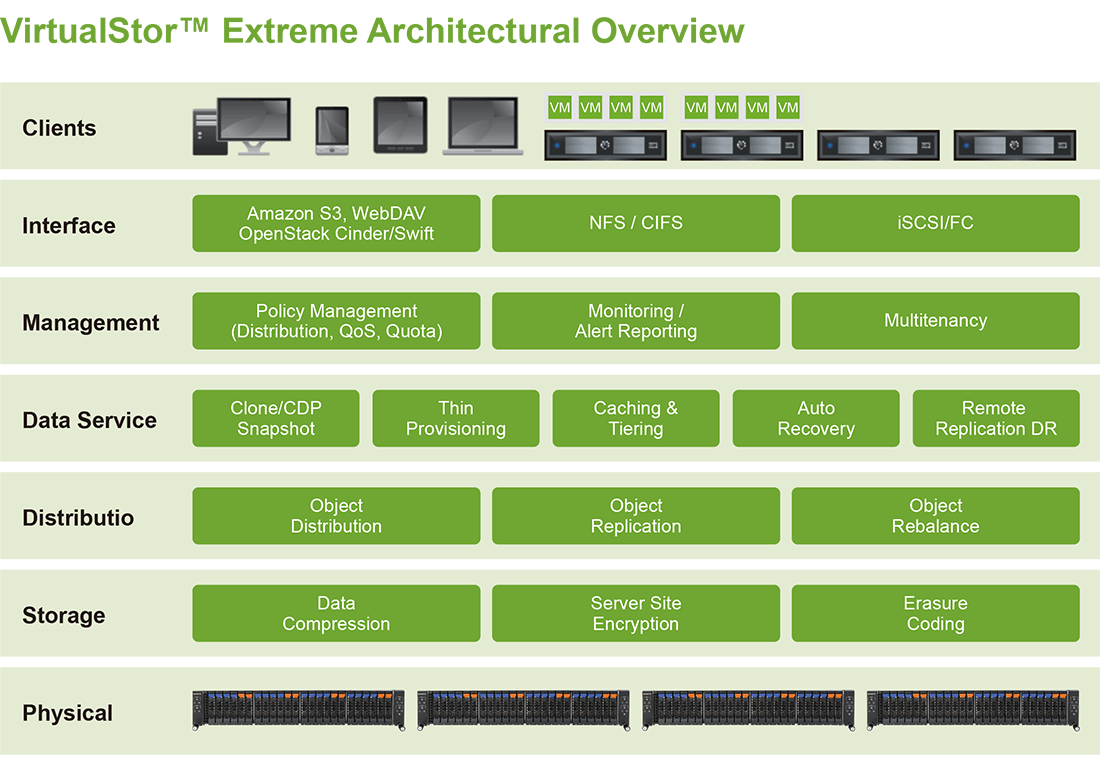Choose the Auto Recovery box

(816, 418)
